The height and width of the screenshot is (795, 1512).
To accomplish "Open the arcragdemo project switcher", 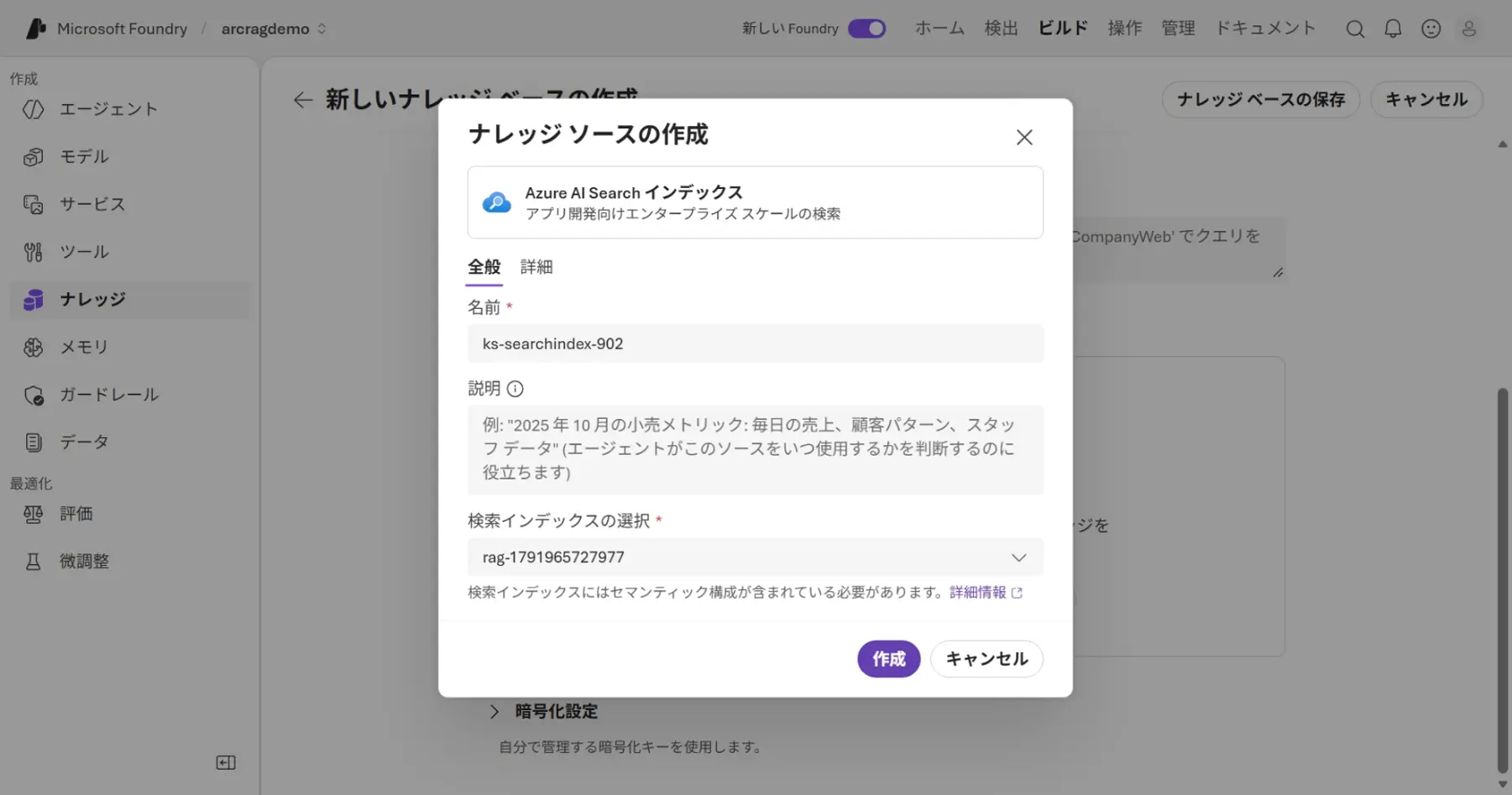I will [x=274, y=29].
